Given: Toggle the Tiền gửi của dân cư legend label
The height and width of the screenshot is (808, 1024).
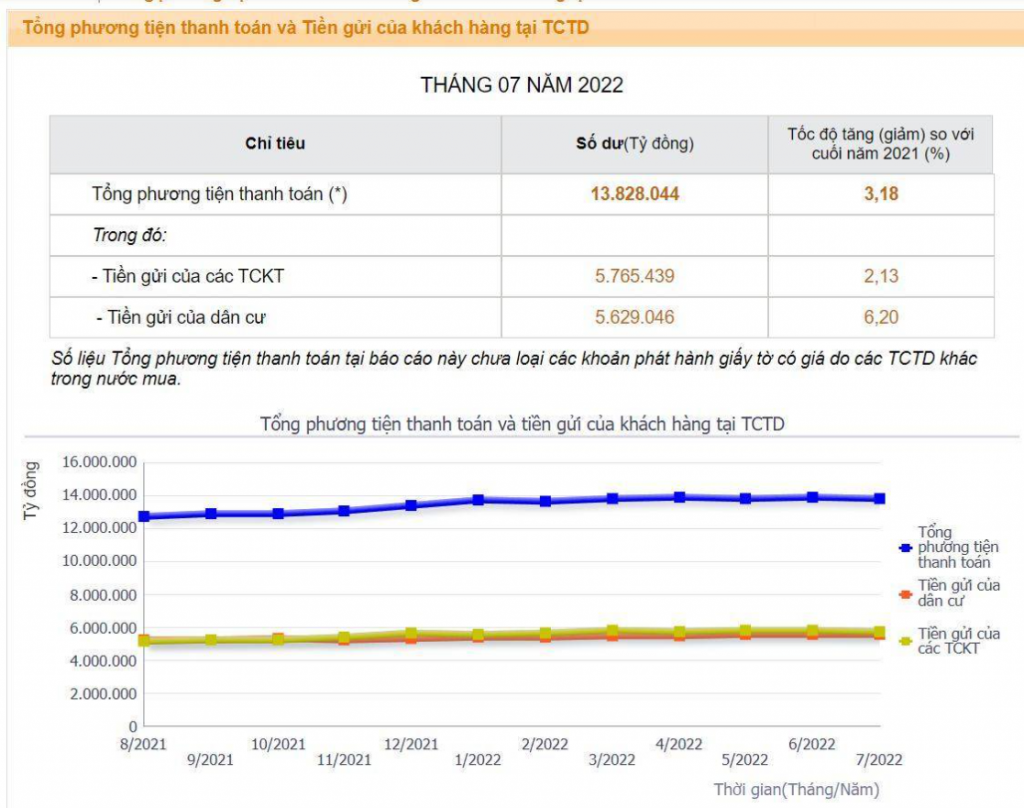Looking at the screenshot, I should [958, 592].
